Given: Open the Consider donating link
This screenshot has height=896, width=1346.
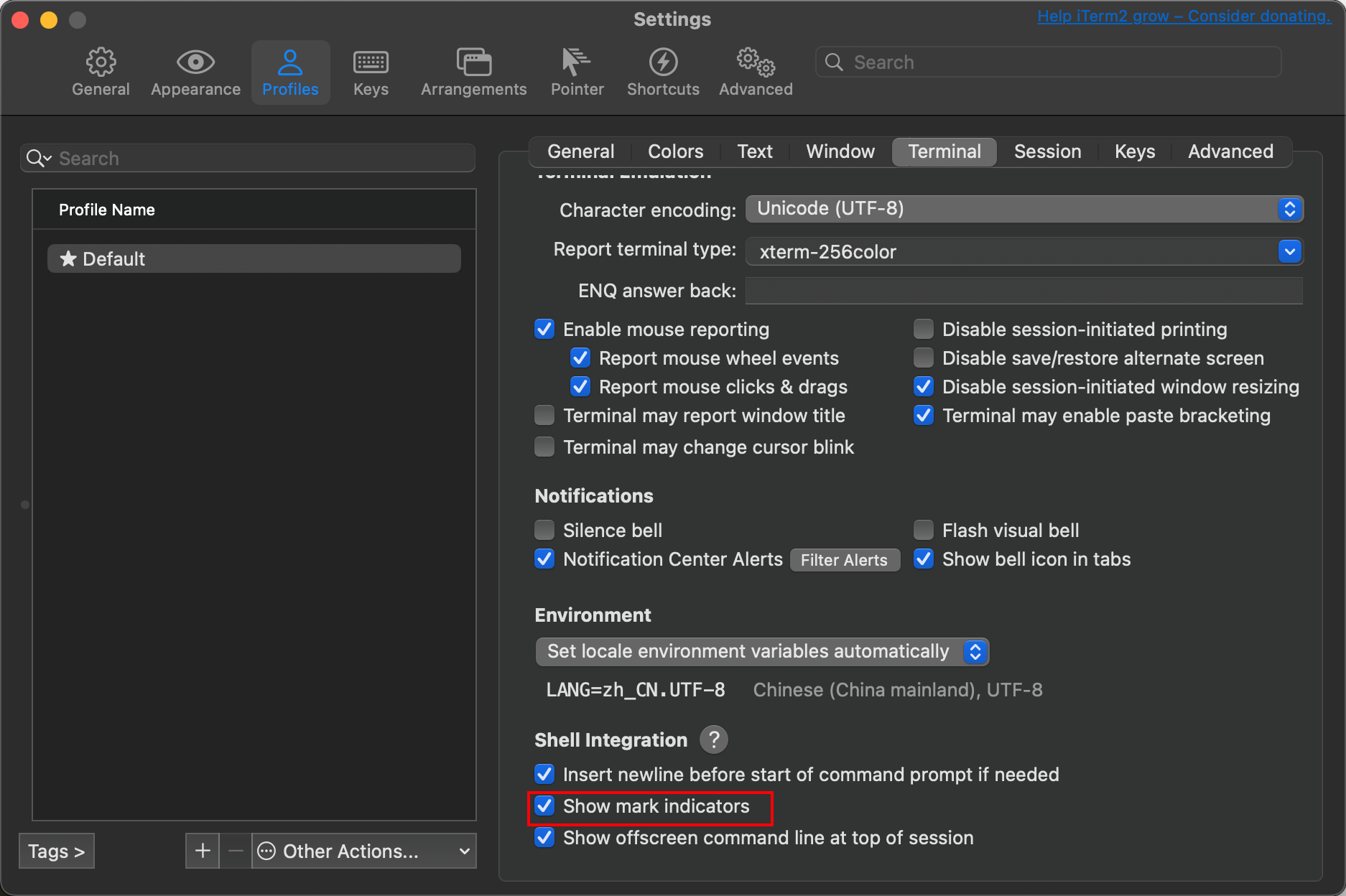Looking at the screenshot, I should coord(1184,16).
